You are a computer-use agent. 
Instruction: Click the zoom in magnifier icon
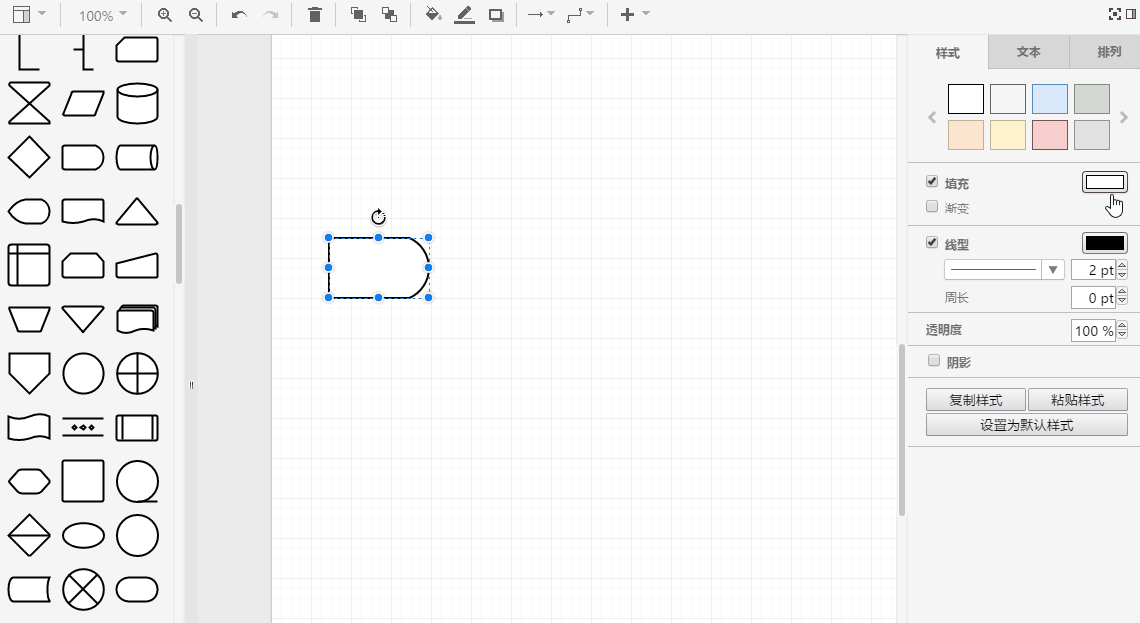pos(165,15)
